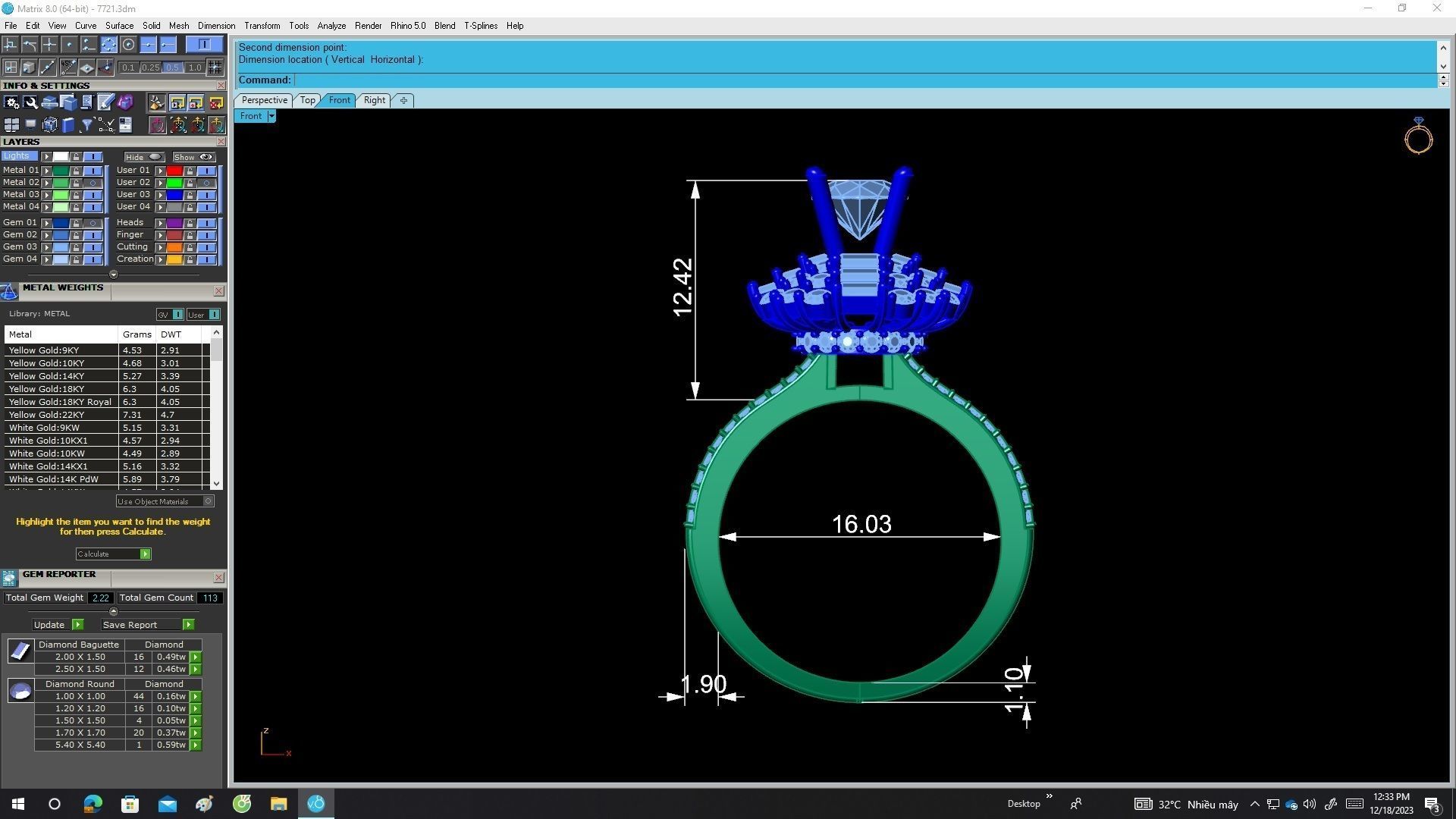Toggle visibility of Metal 02 layer
The width and height of the screenshot is (1456, 819).
tap(93, 183)
